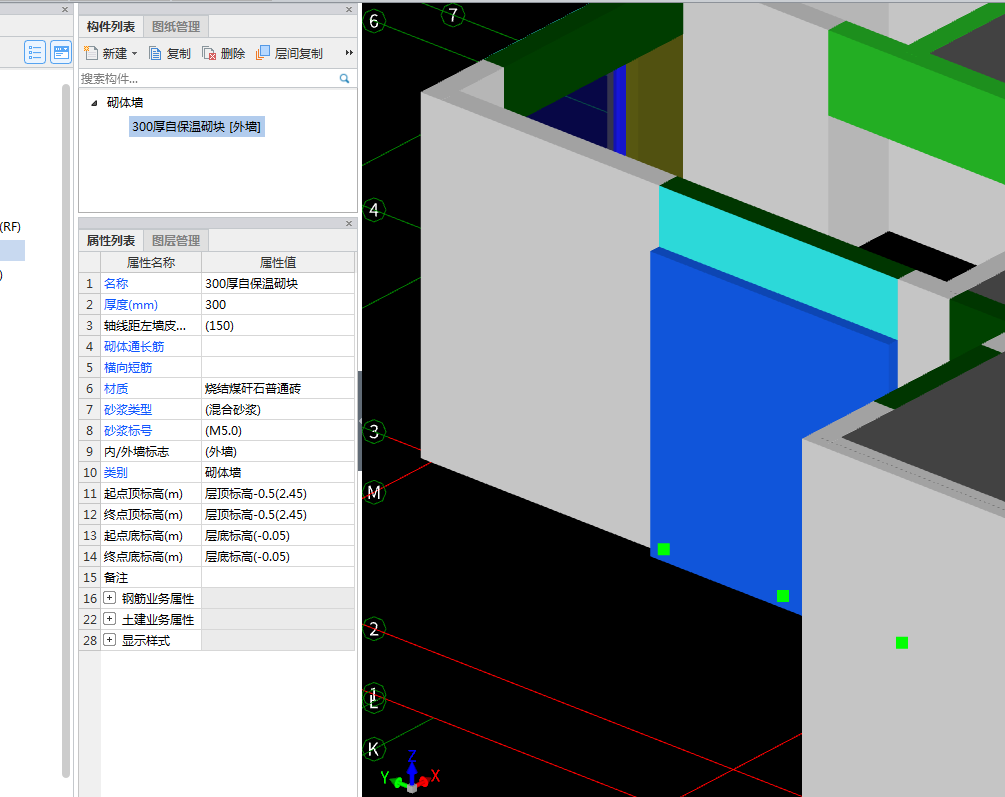
Task: Click the 横向短筋 property name
Action: point(128,368)
